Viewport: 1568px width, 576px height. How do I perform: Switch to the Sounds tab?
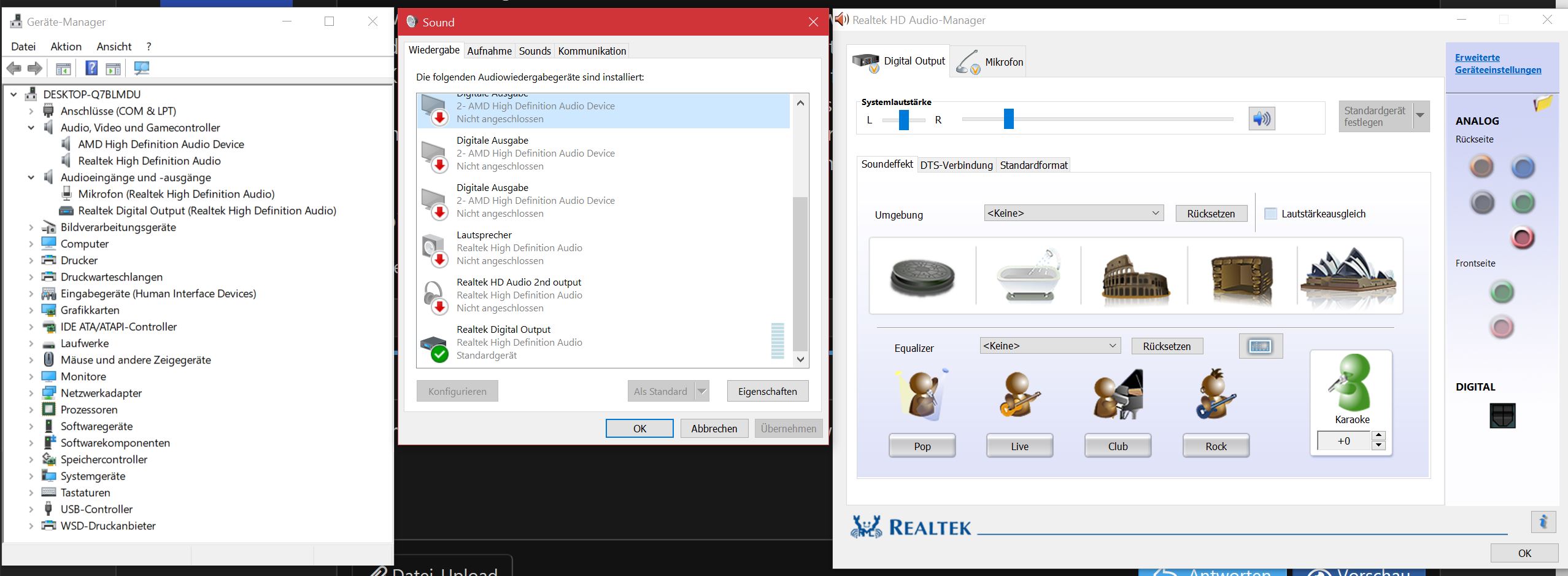535,51
